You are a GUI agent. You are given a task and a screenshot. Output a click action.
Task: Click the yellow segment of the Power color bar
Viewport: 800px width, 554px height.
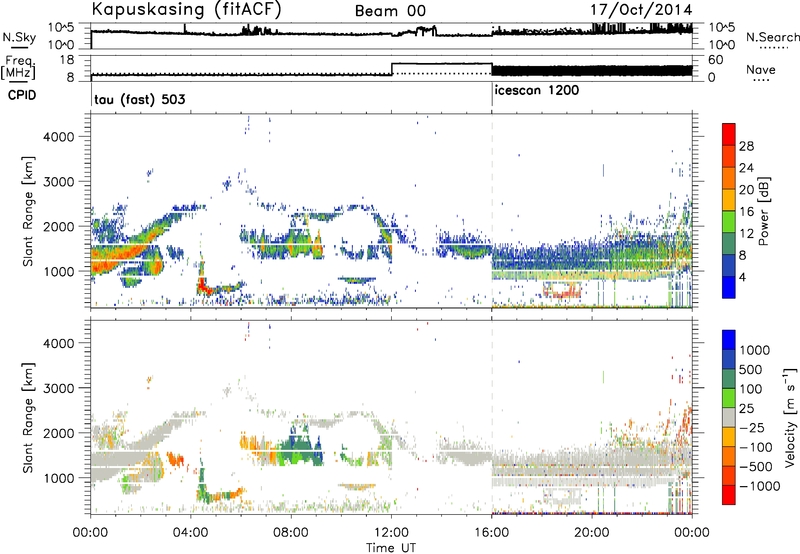tap(729, 200)
